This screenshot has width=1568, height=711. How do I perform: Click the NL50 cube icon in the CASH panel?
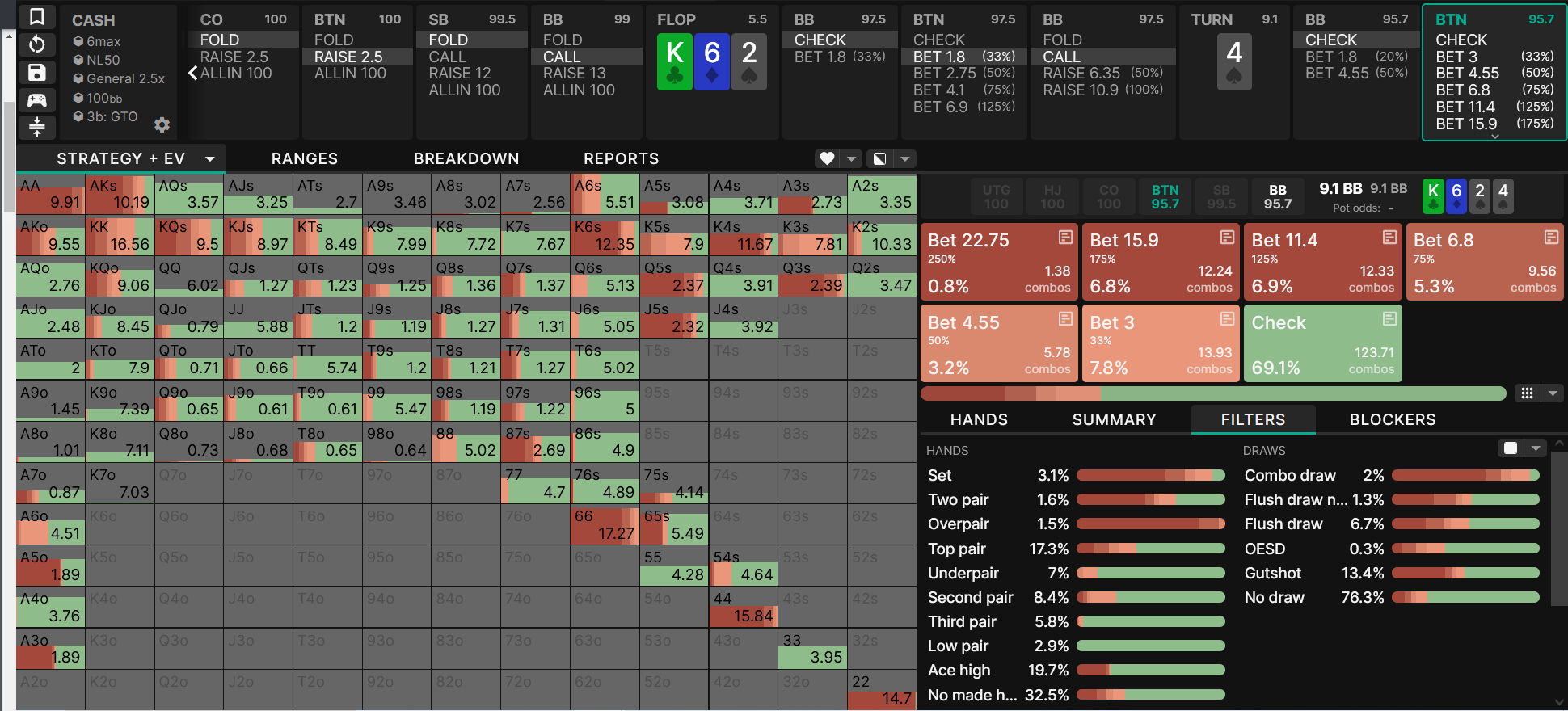pyautogui.click(x=78, y=60)
